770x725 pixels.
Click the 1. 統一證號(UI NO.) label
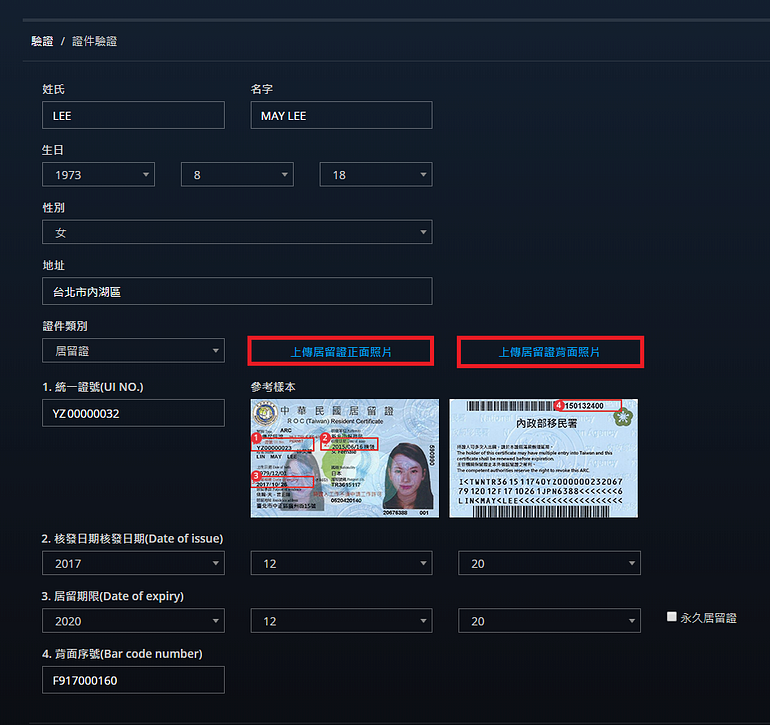click(x=93, y=387)
